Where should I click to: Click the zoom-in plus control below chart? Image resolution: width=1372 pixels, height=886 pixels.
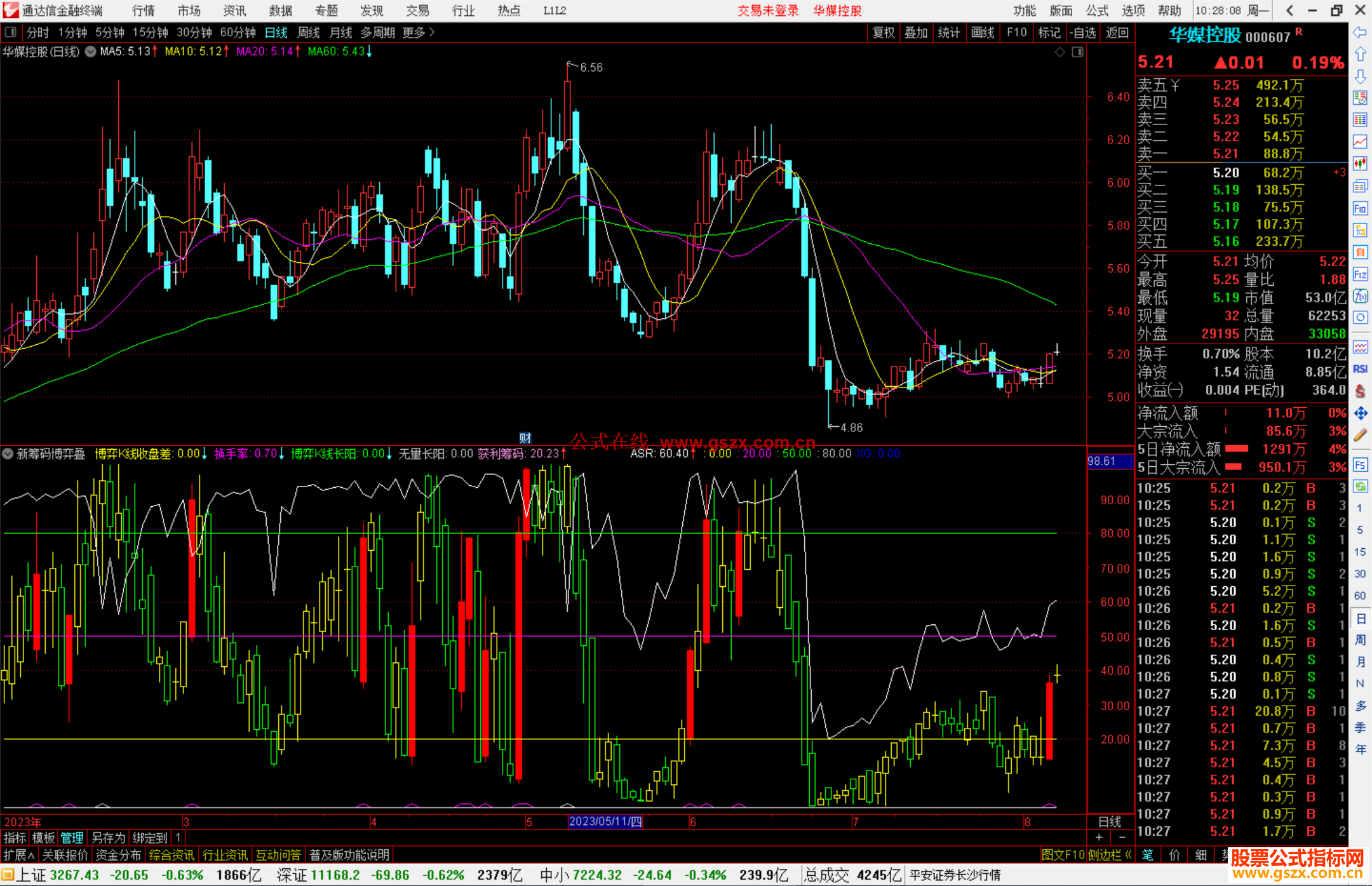tap(1099, 837)
